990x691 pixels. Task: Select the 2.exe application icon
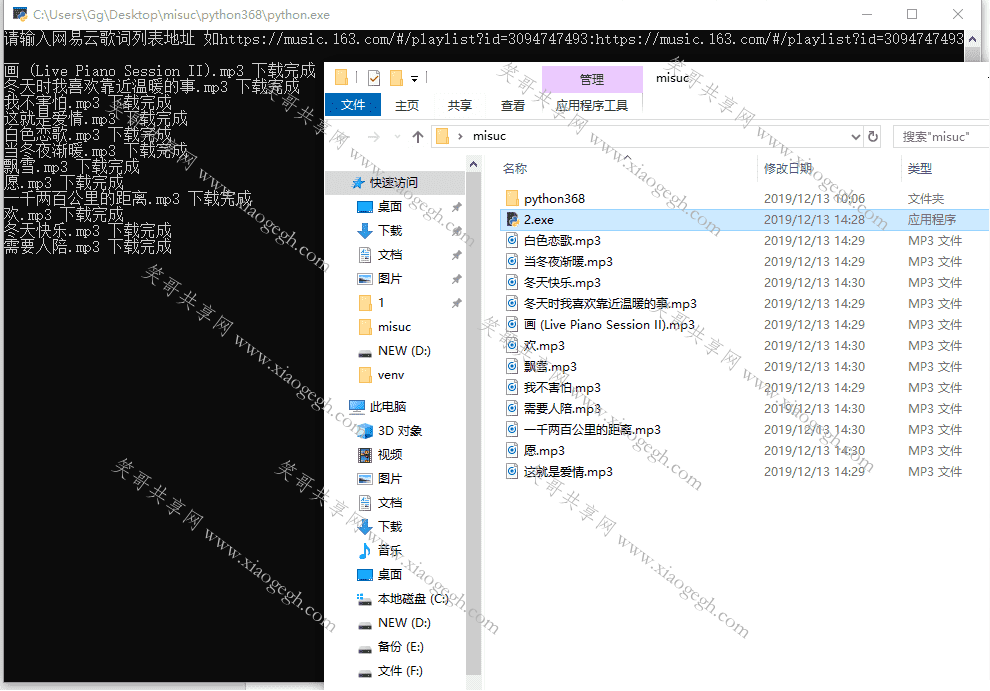[513, 219]
